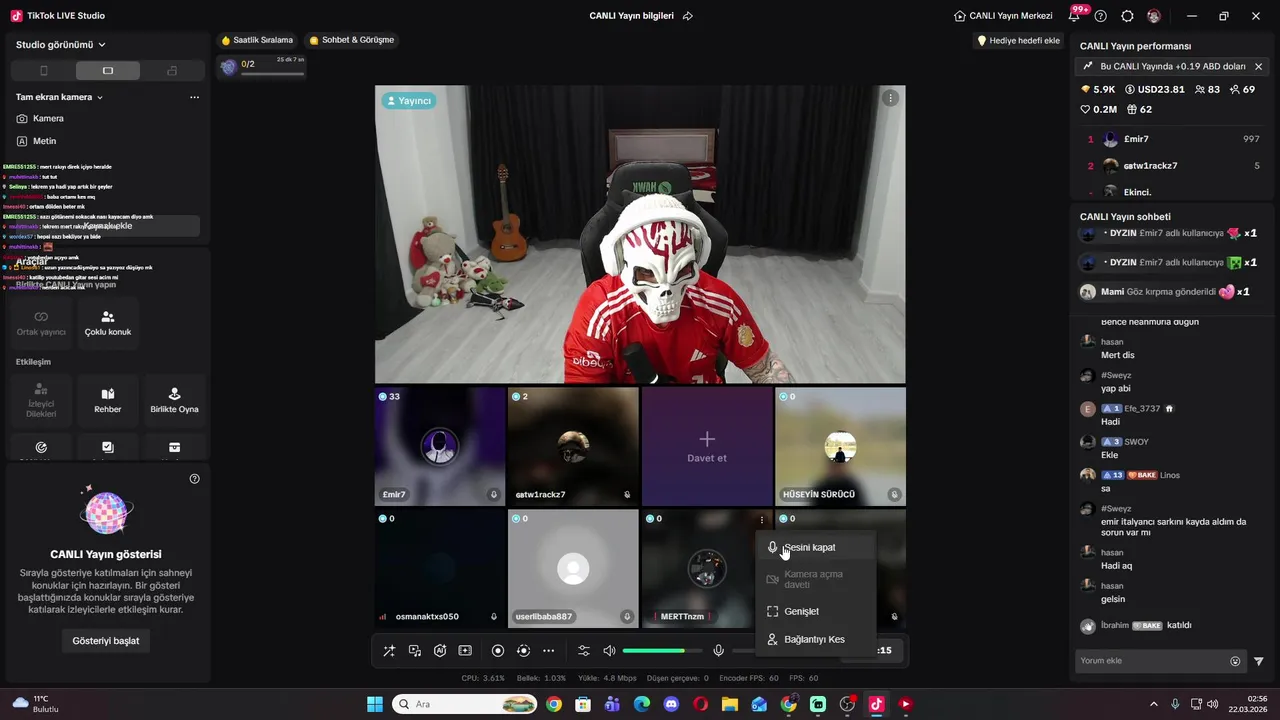
Task: Toggle £mir7 guest microphone icon
Action: coord(494,495)
